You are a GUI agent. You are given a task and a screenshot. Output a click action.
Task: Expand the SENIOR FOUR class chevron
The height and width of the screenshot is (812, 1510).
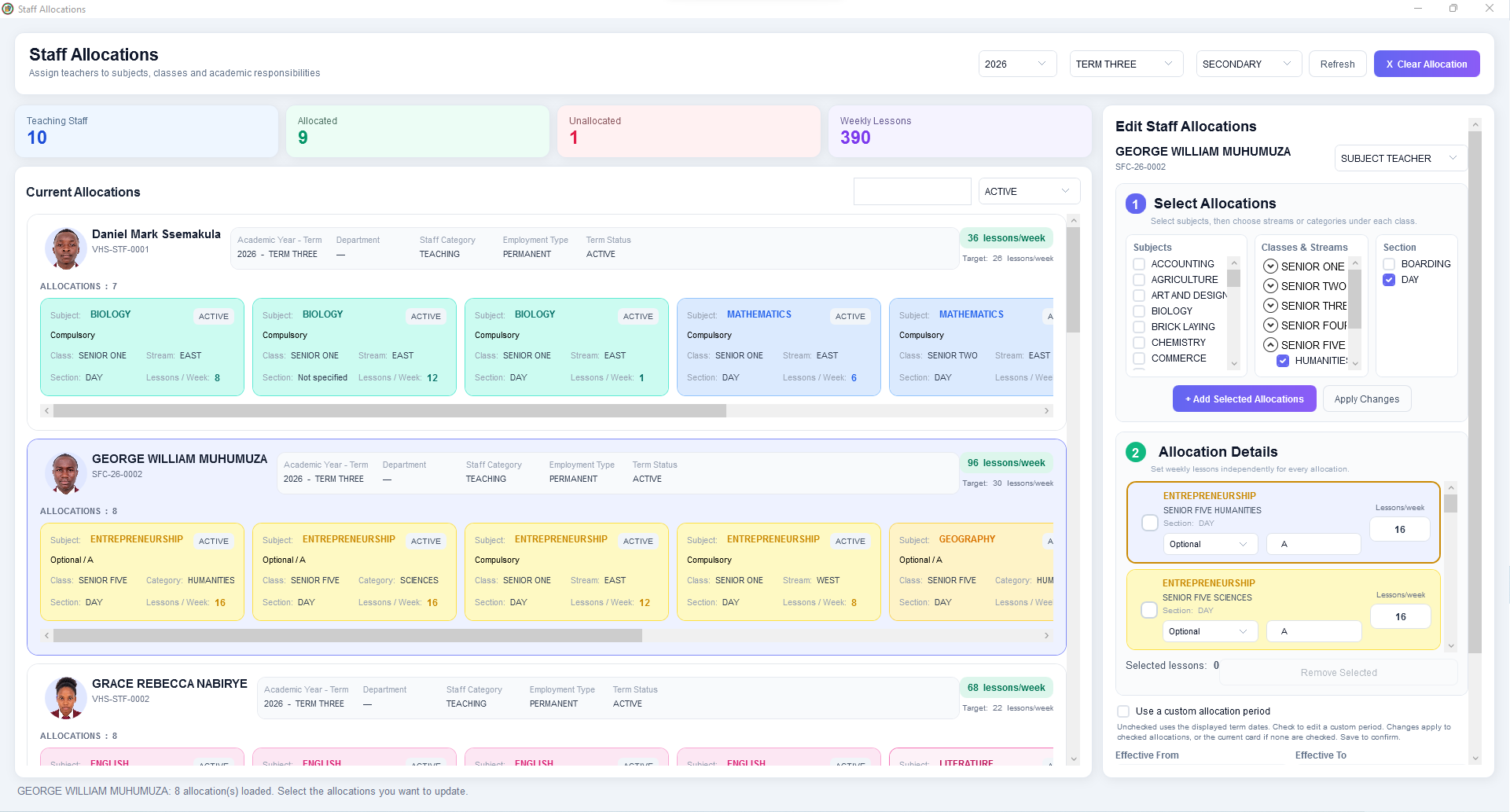[1270, 325]
